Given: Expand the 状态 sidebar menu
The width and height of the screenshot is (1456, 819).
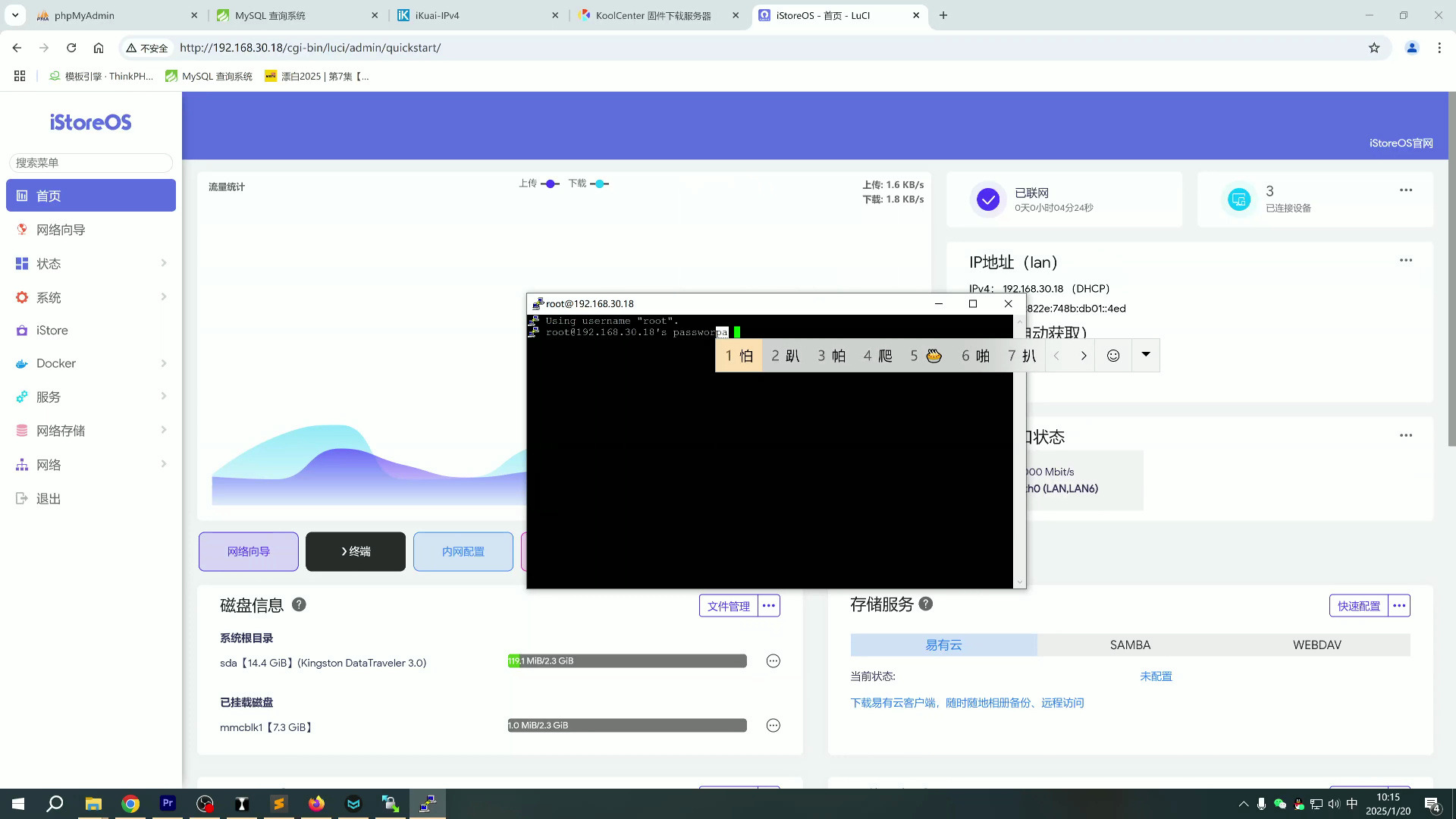Looking at the screenshot, I should 91,263.
